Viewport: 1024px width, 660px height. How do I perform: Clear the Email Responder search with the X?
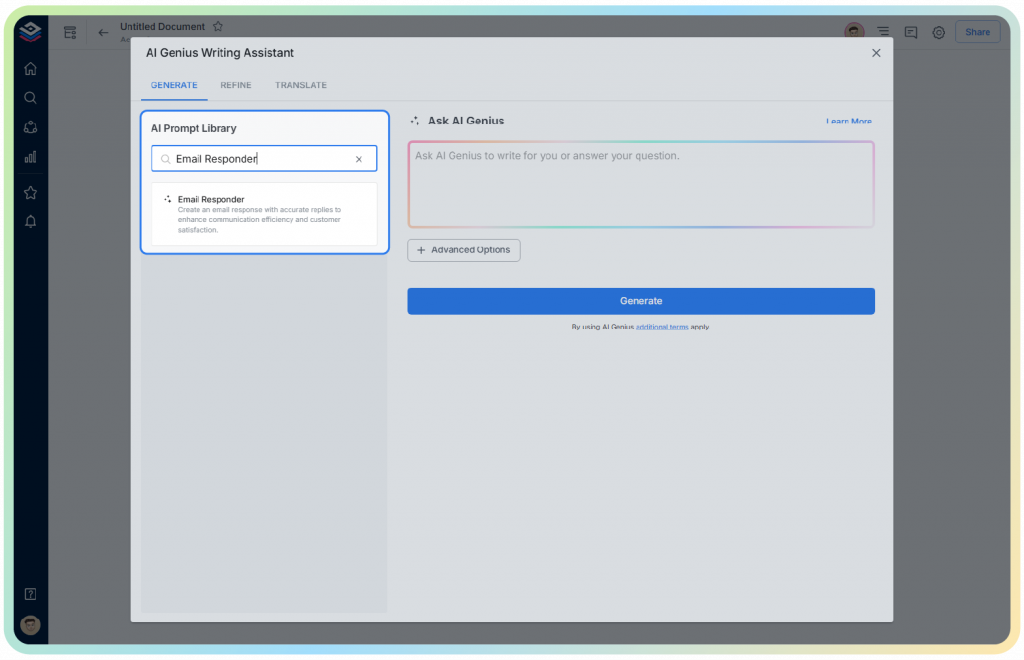(x=359, y=158)
